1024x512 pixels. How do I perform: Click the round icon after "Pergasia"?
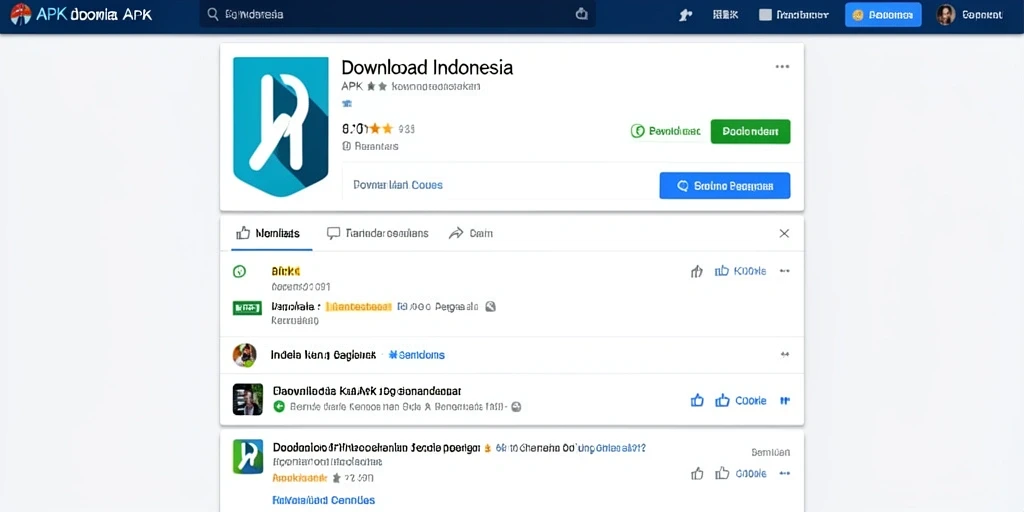(x=491, y=306)
